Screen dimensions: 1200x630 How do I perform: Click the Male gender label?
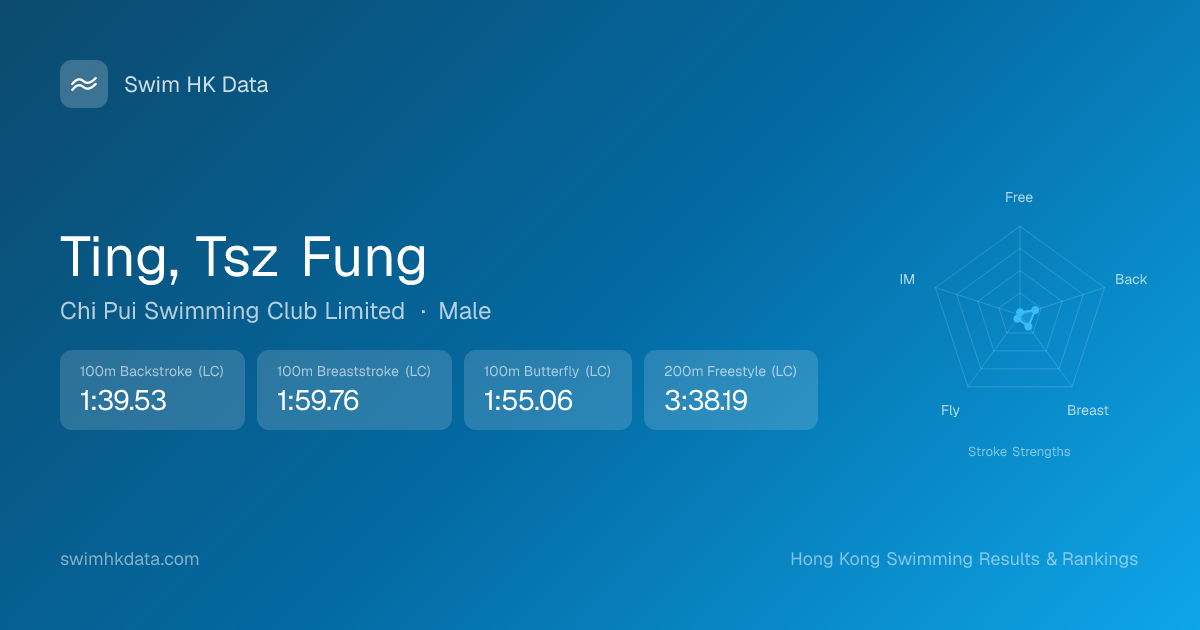(465, 311)
